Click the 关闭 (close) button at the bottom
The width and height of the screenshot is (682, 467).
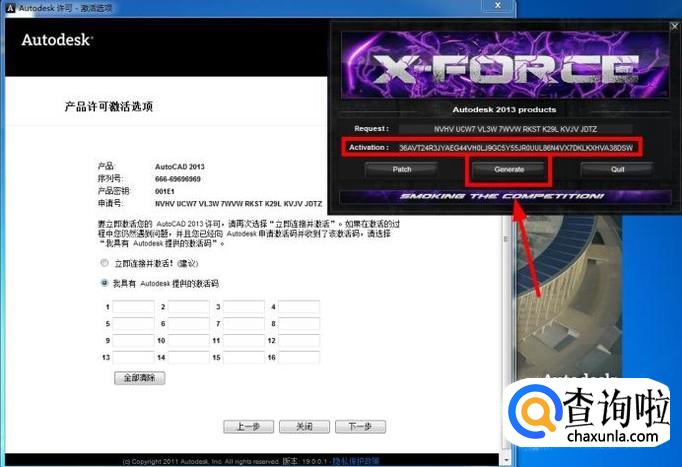pyautogui.click(x=304, y=427)
